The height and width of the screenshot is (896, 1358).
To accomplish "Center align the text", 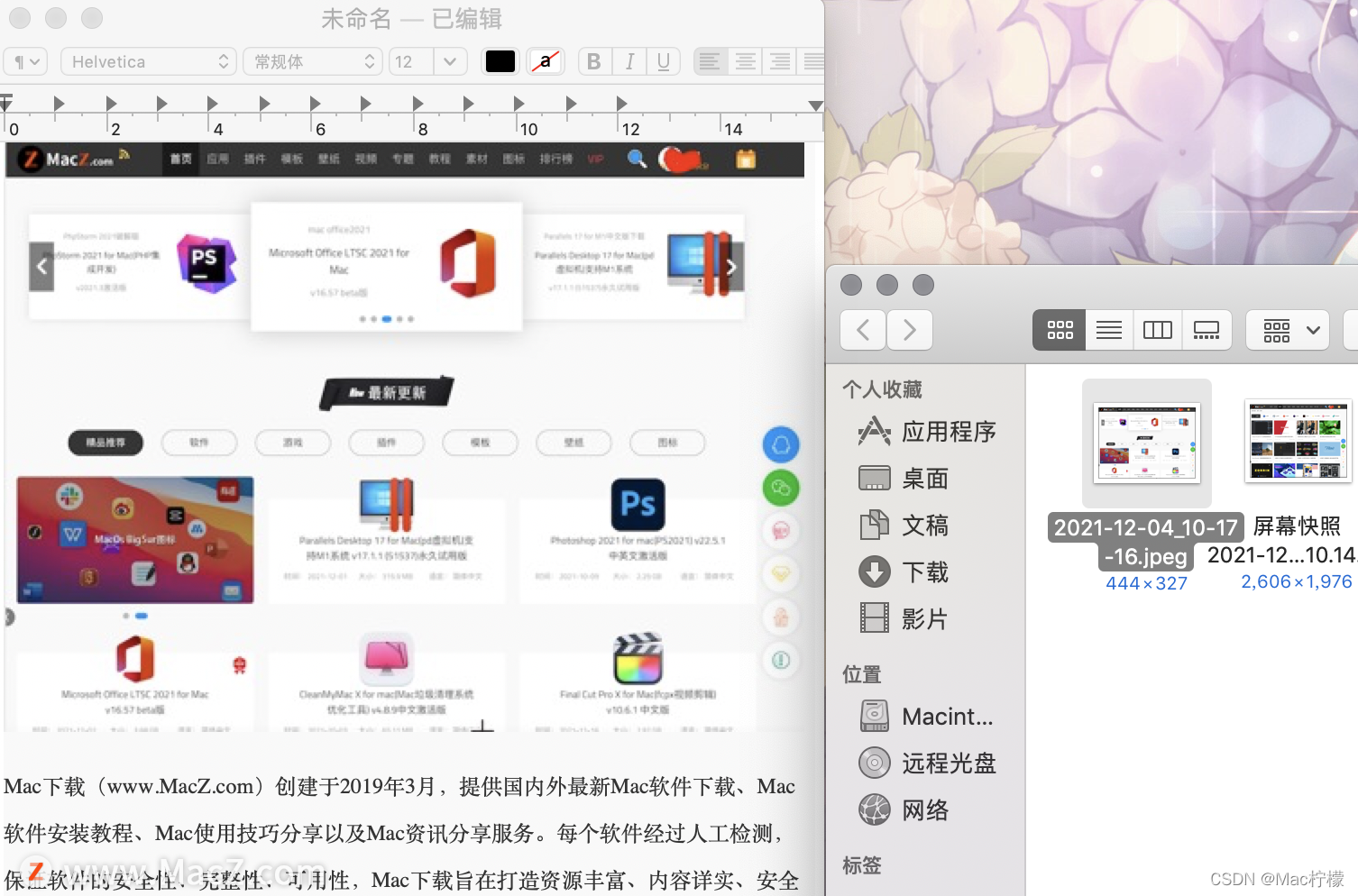I will (x=745, y=61).
